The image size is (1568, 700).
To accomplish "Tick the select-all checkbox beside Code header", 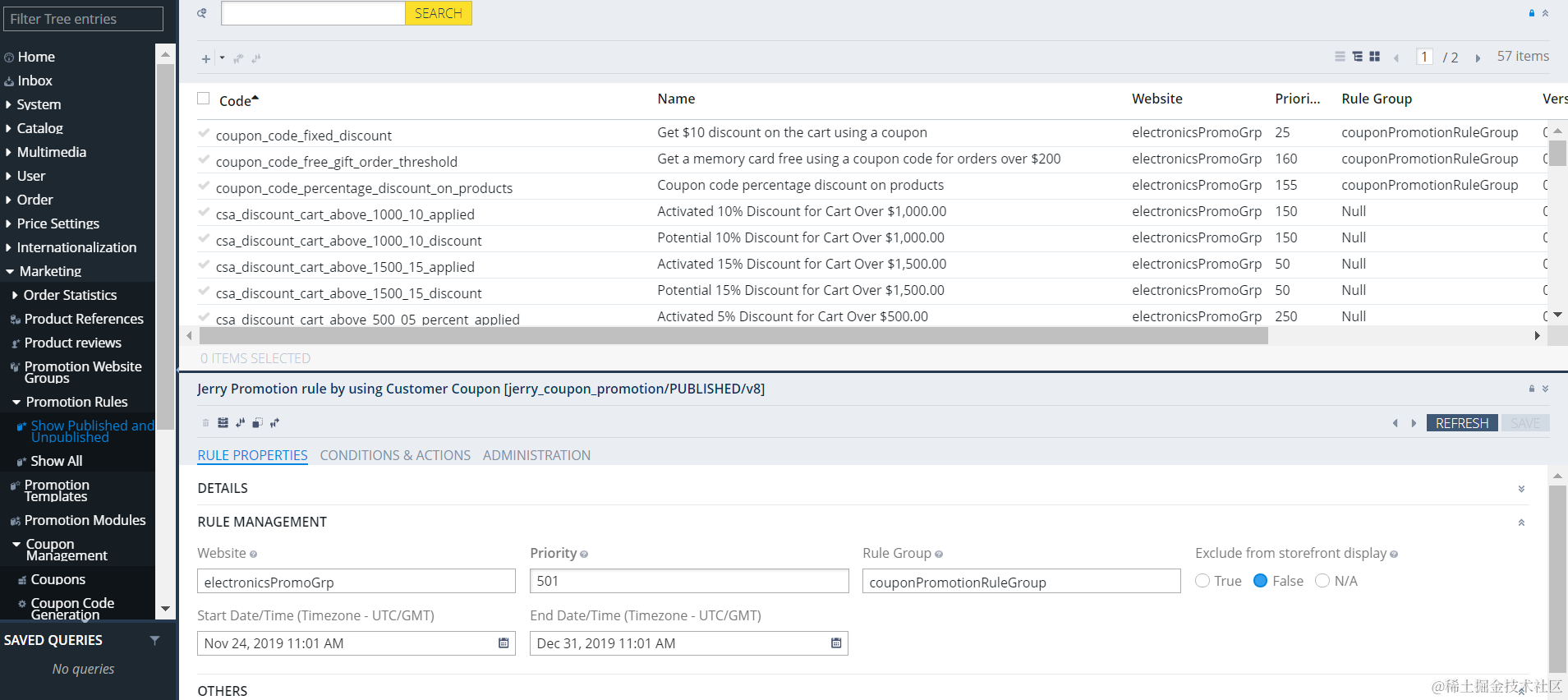I will click(204, 99).
